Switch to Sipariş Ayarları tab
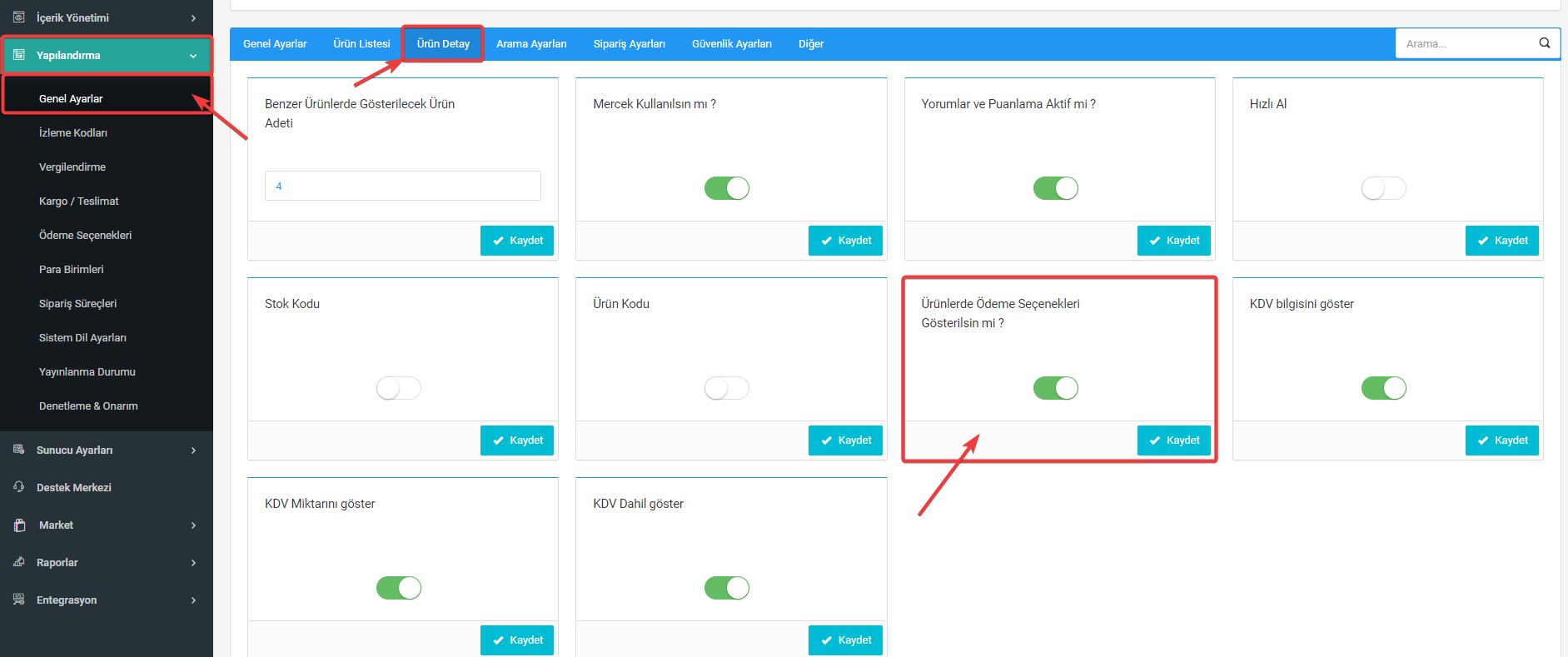Screen dimensions: 1568x657 [x=629, y=44]
